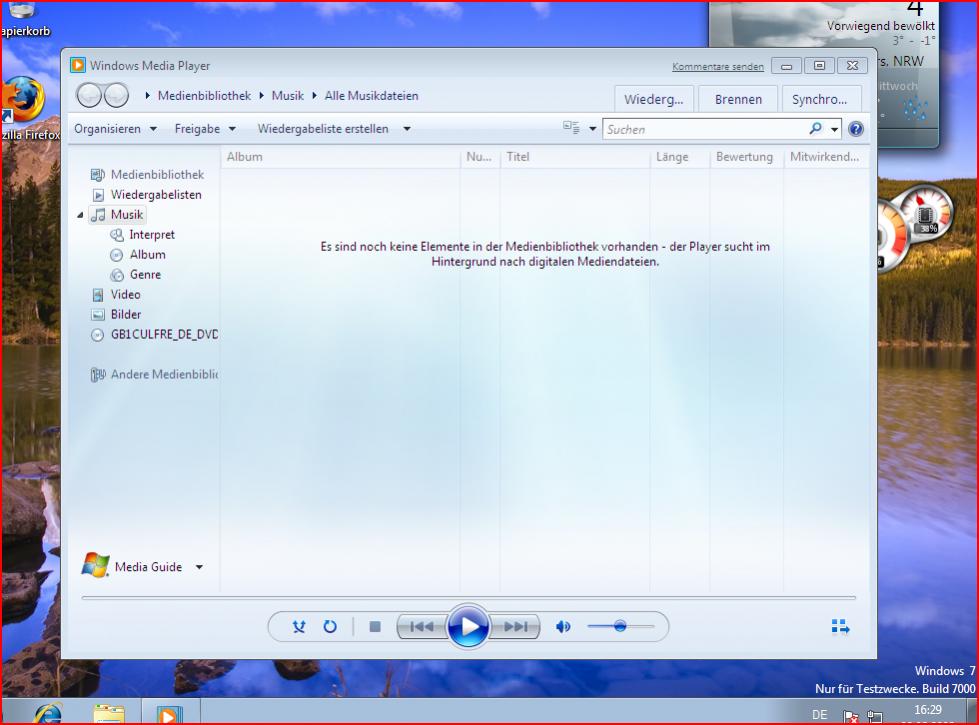Sort by the Titel column header
979x725 pixels.
coord(574,157)
